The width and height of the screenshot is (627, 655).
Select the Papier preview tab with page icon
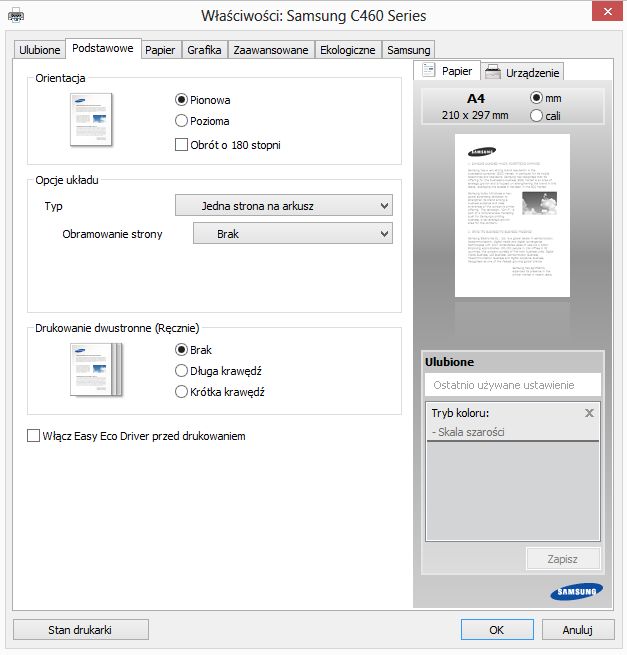coord(447,71)
